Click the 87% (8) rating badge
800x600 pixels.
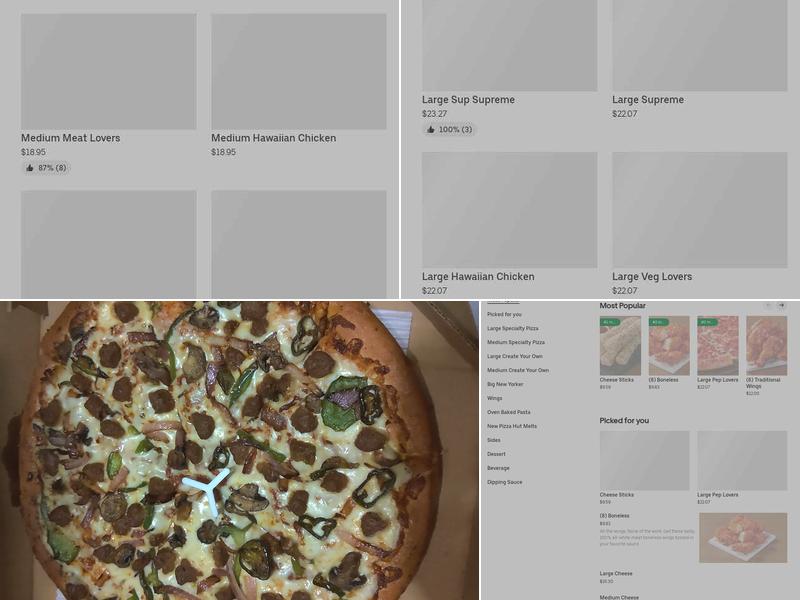pyautogui.click(x=46, y=168)
